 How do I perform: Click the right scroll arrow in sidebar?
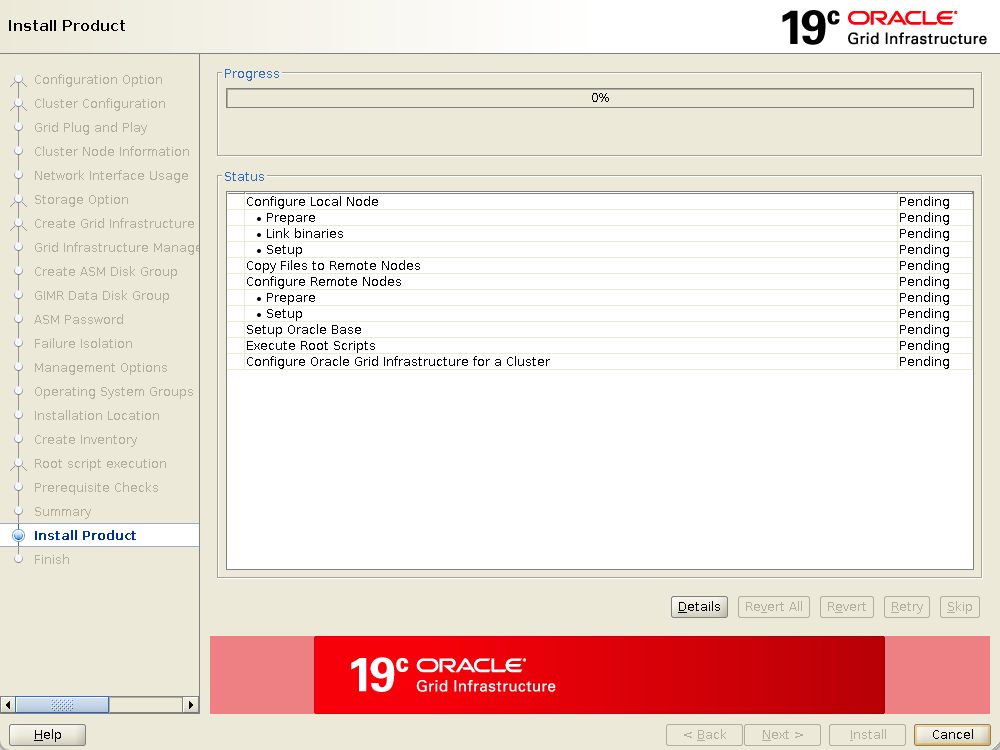click(x=190, y=705)
